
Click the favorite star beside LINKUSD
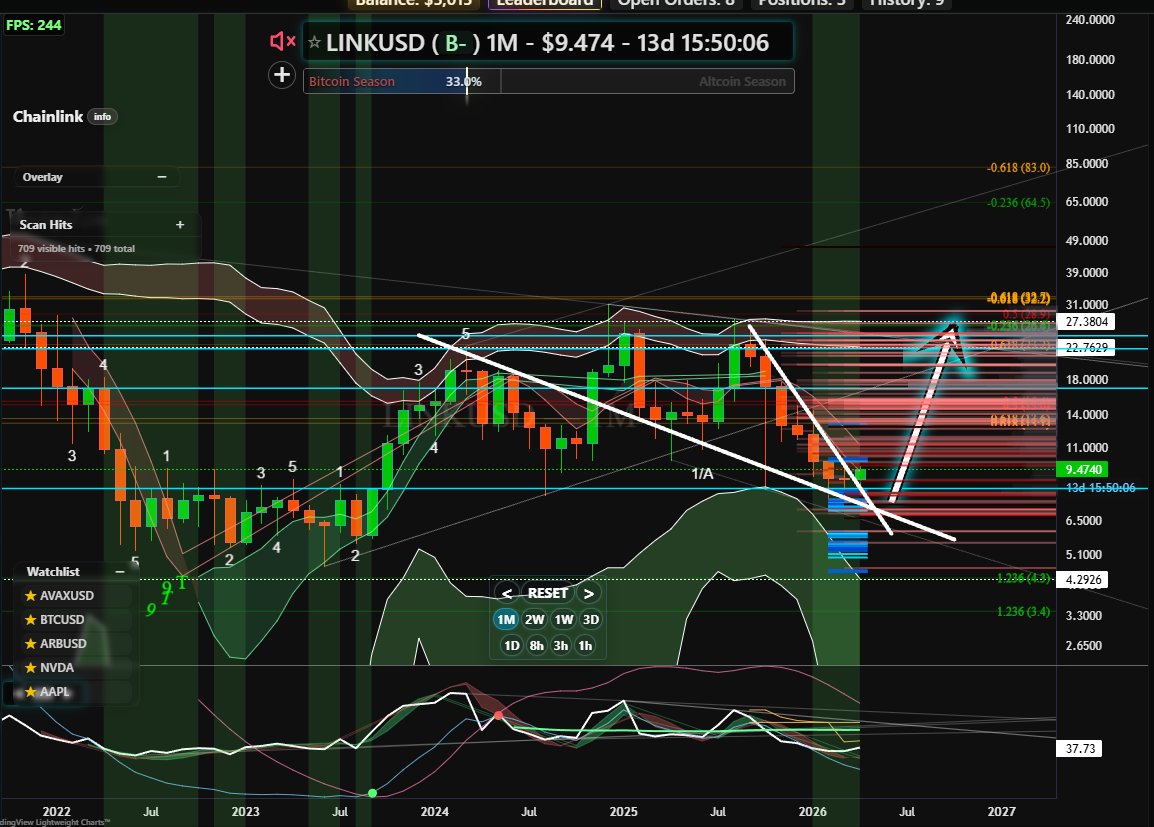coord(314,42)
